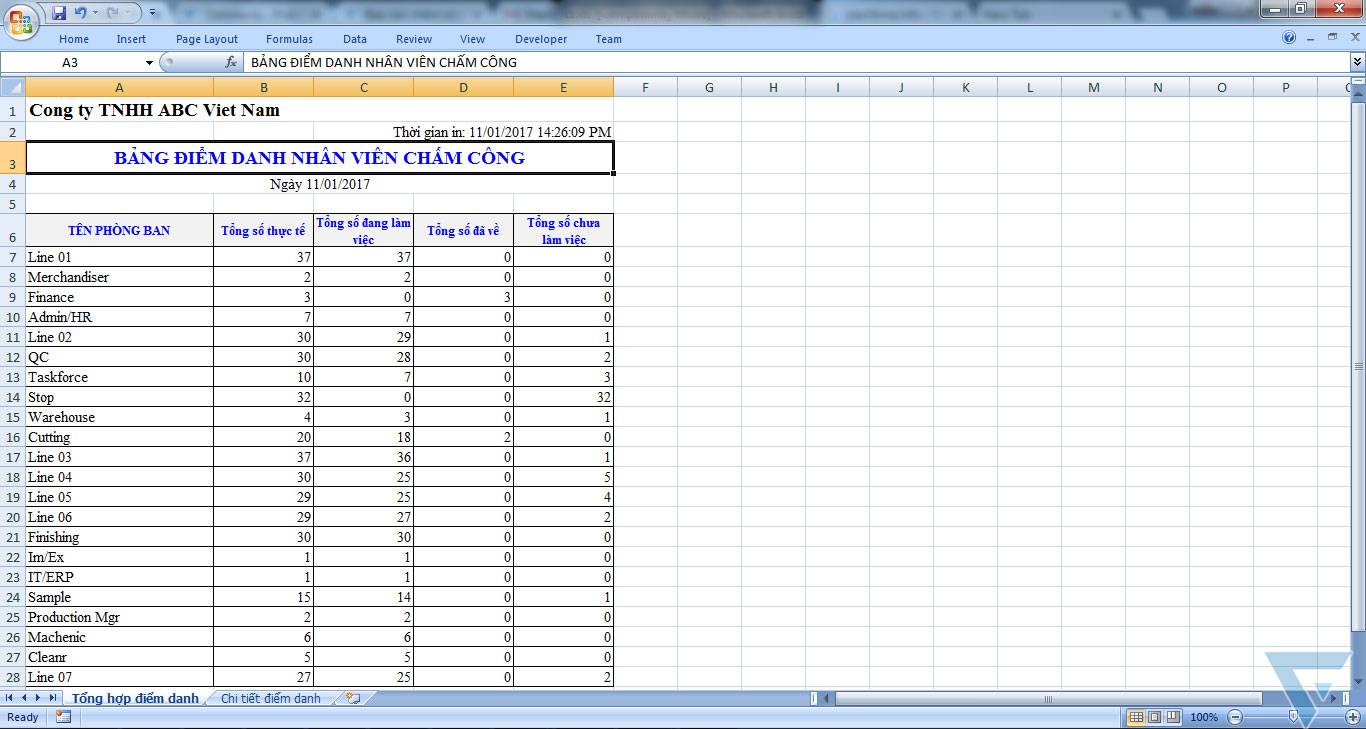Screen dimensions: 1366x729
Task: Open the Developer ribbon tab
Action: click(x=541, y=39)
